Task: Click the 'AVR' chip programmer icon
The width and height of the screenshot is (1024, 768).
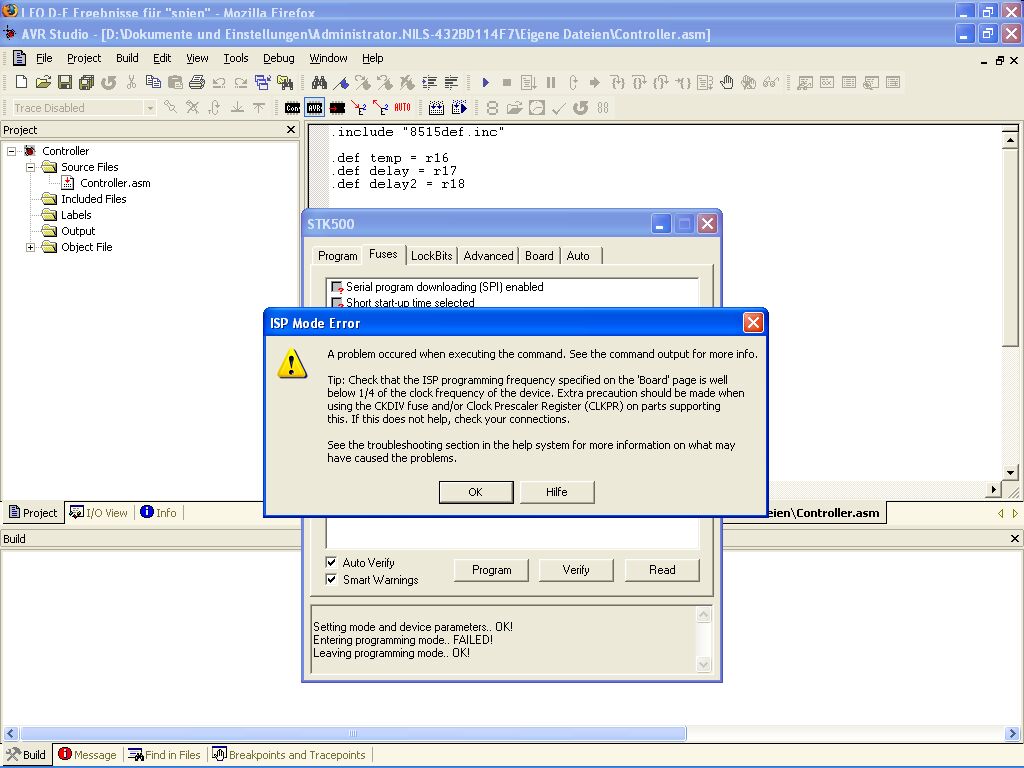Action: [314, 108]
